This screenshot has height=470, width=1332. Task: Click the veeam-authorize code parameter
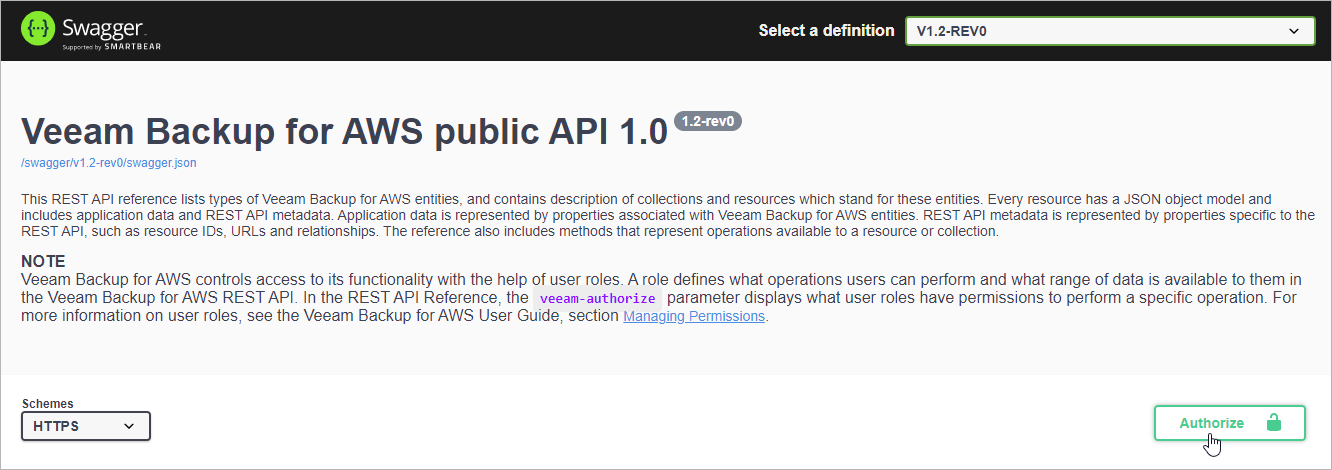tap(597, 298)
